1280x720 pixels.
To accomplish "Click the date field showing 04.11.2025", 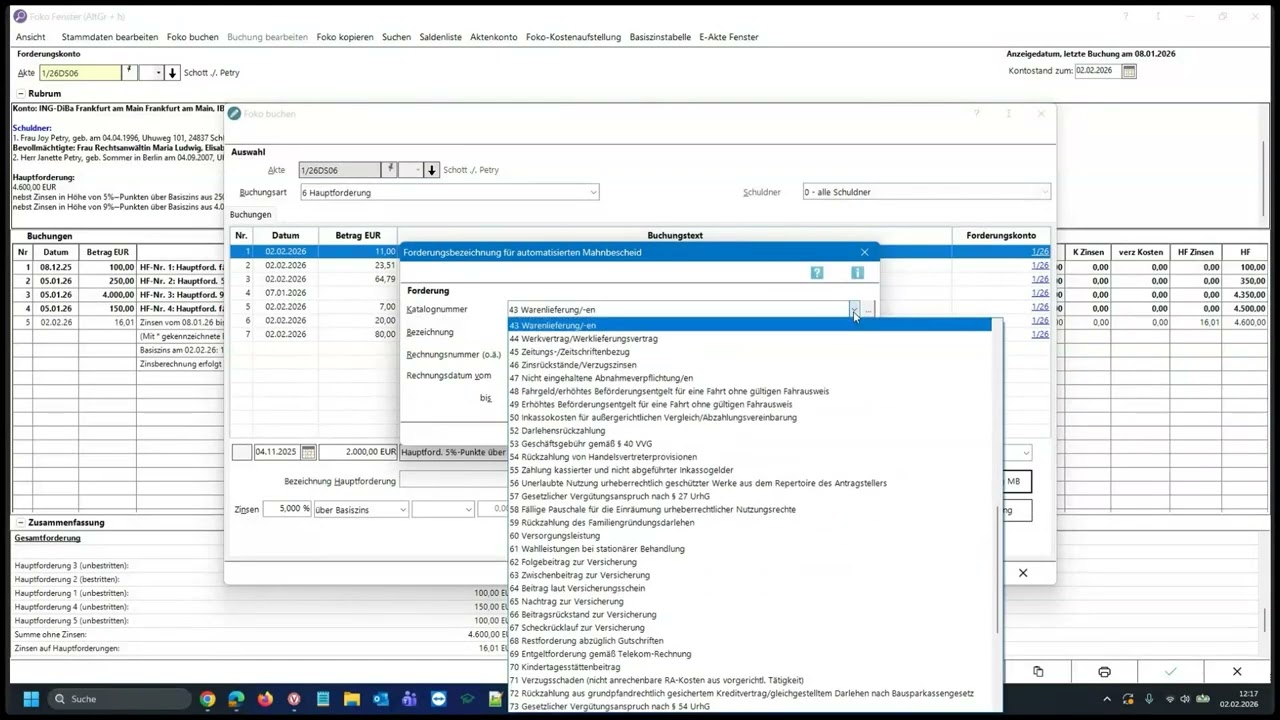I will pos(277,453).
